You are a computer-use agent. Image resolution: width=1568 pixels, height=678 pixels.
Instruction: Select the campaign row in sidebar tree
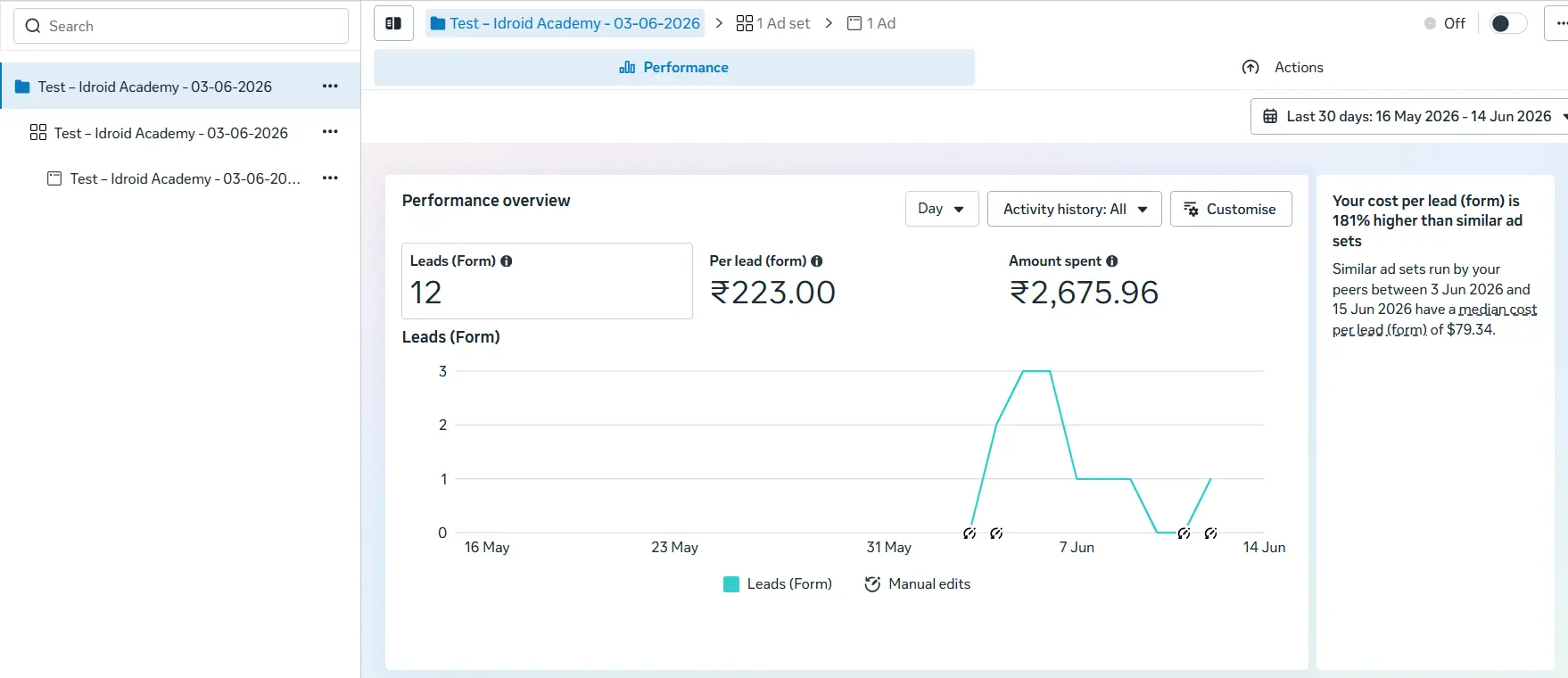pyautogui.click(x=180, y=87)
